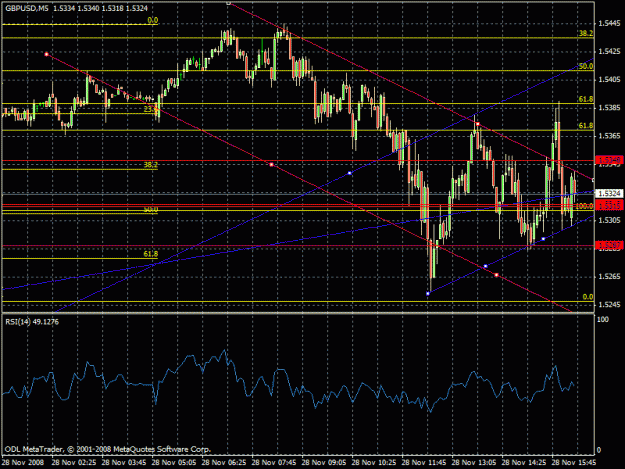Select the RSI(14) 49.1276 indicator label
Viewport: 625px width, 469px height.
coord(32,322)
